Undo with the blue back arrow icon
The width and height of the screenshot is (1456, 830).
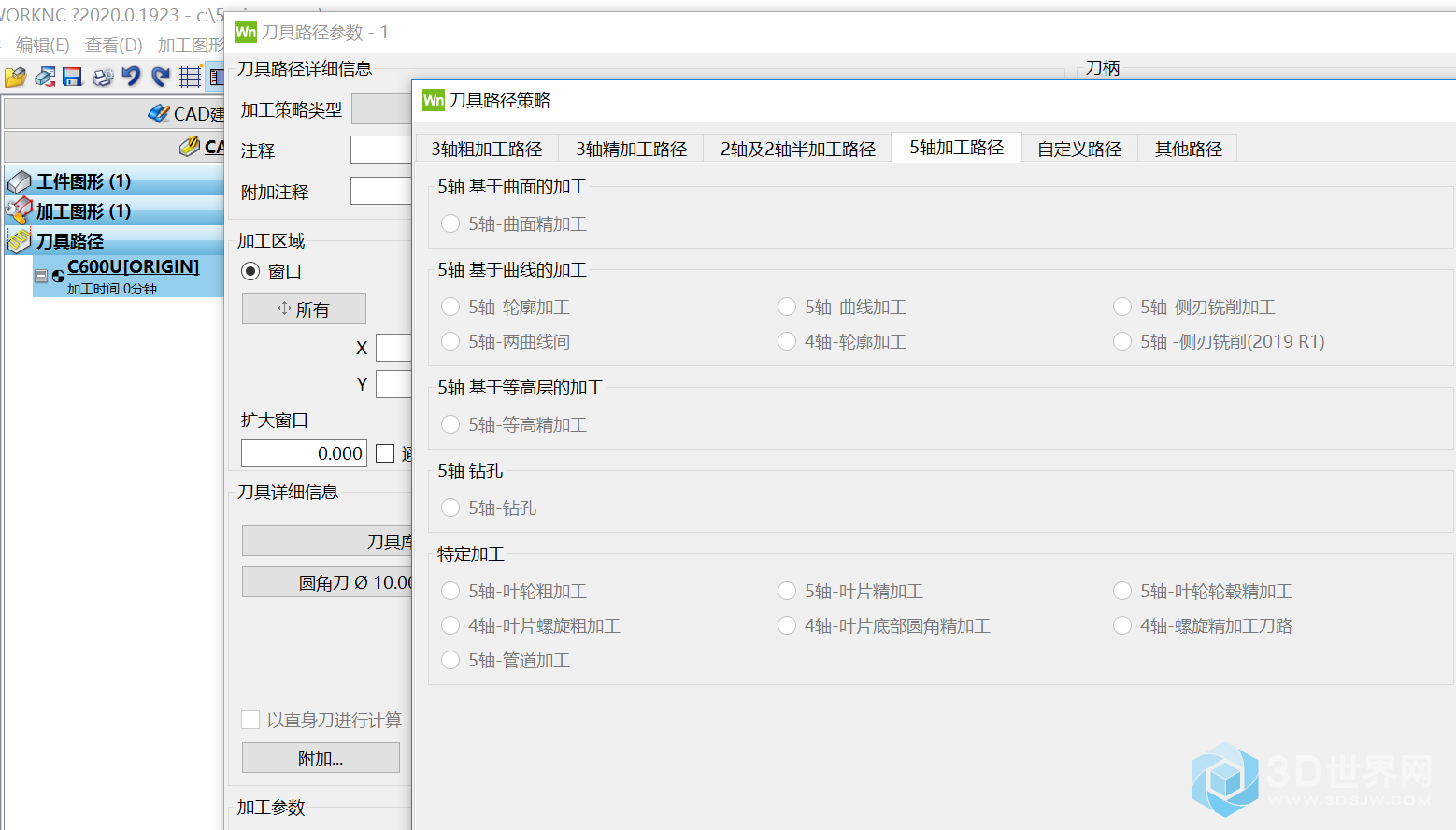tap(131, 77)
